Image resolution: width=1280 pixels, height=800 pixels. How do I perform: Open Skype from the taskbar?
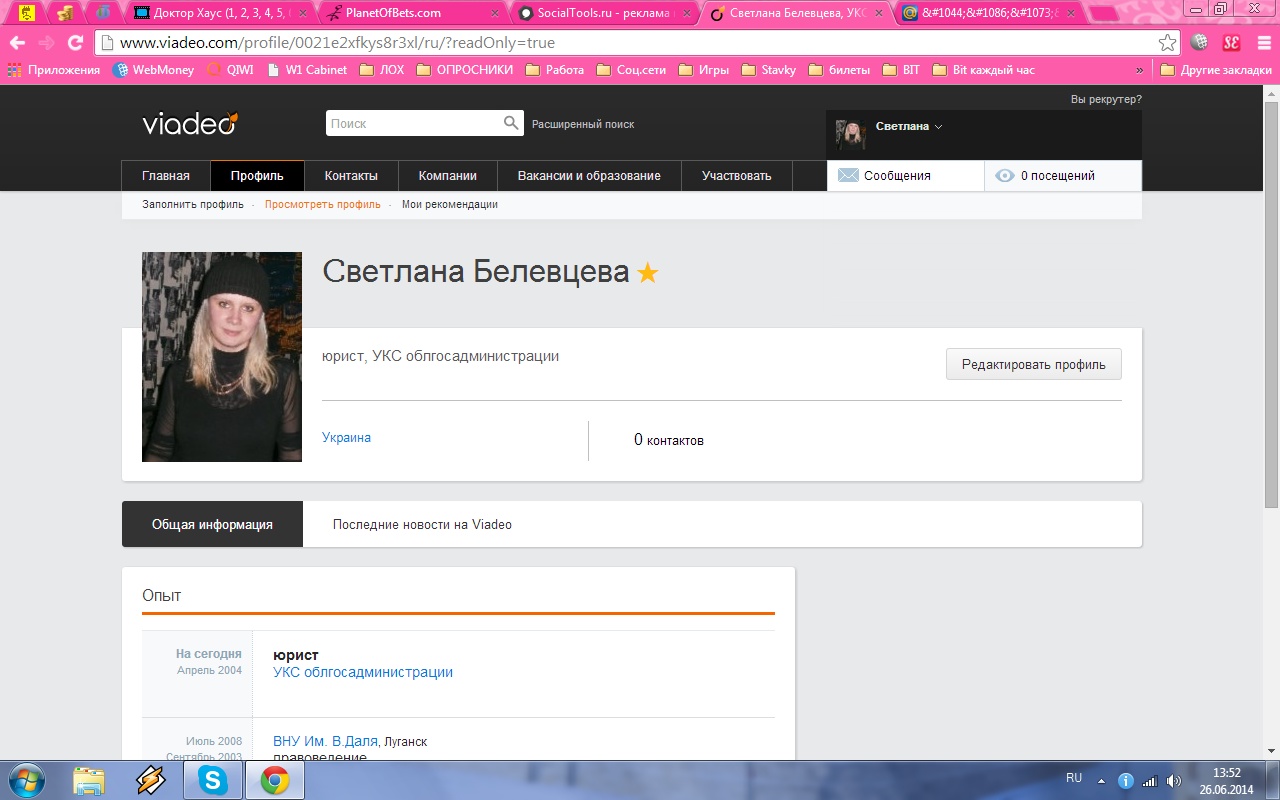coord(212,780)
